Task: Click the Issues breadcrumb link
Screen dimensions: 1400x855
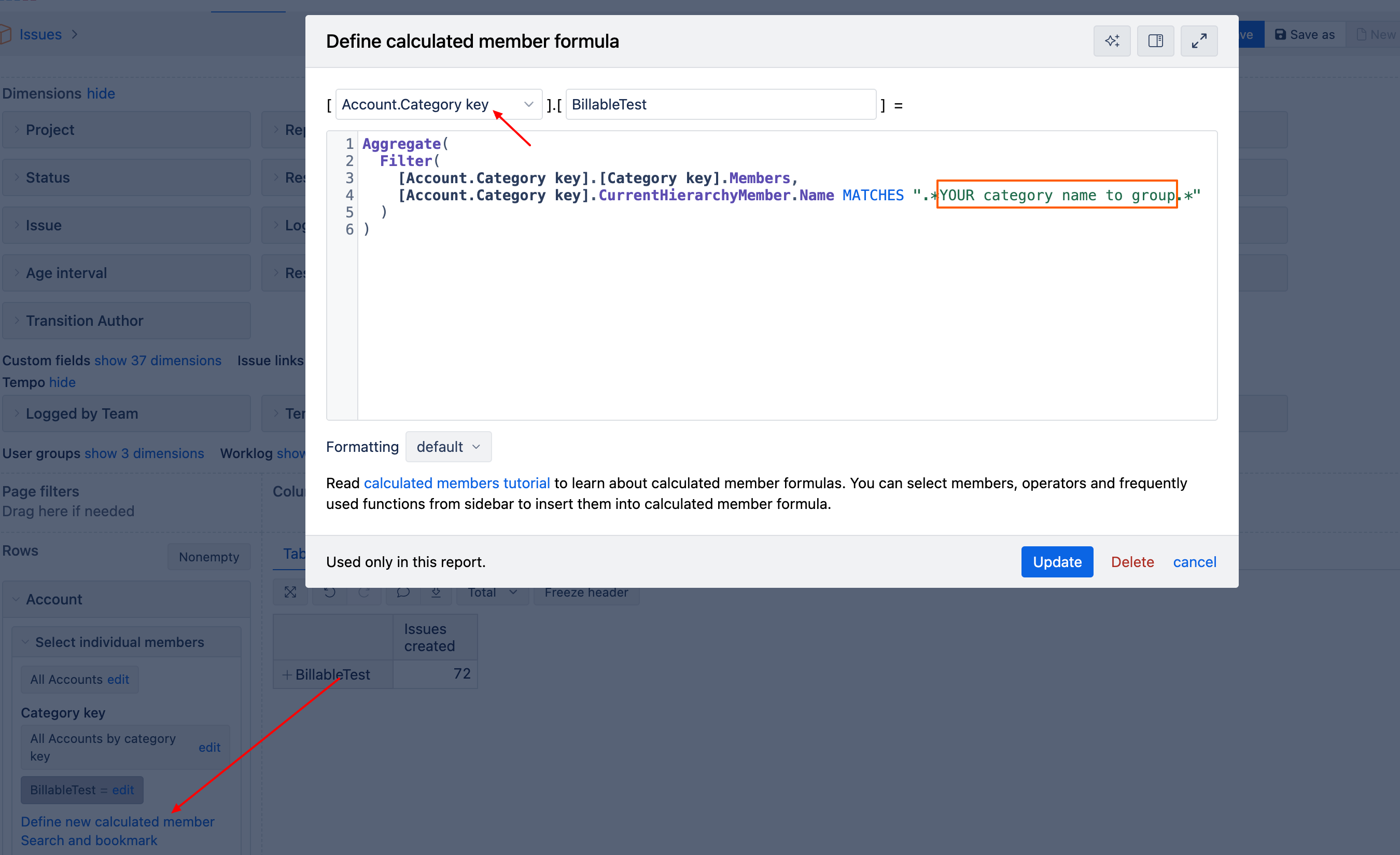Action: pos(40,35)
